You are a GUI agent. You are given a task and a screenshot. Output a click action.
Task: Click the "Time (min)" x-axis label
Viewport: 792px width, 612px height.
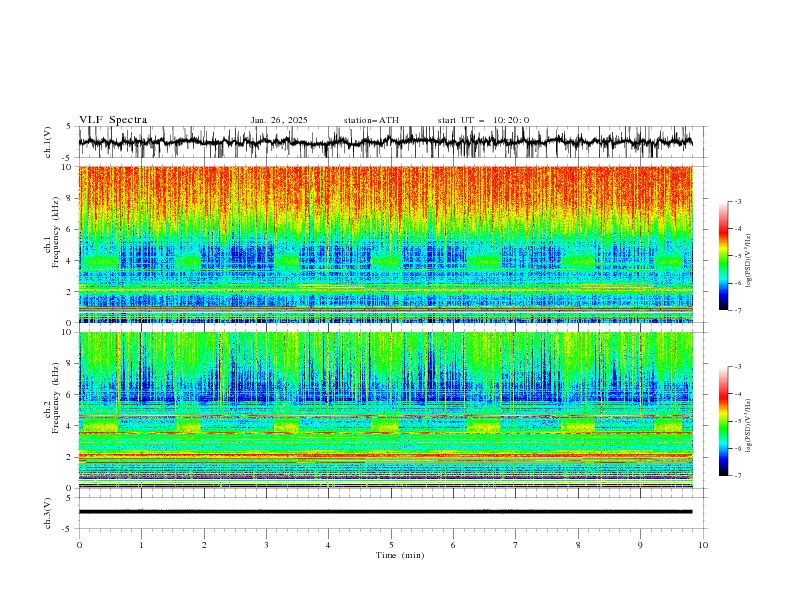click(x=400, y=555)
